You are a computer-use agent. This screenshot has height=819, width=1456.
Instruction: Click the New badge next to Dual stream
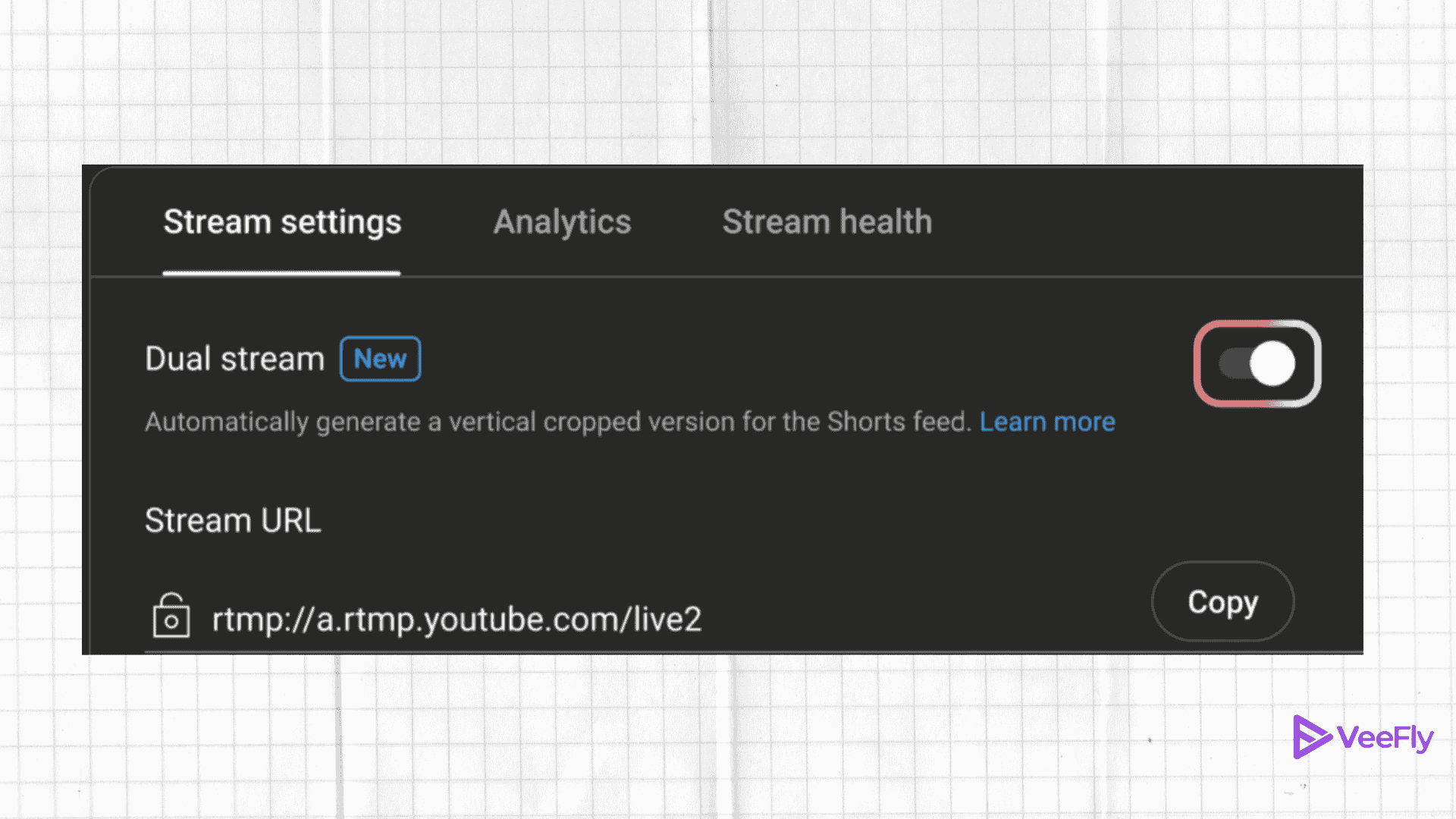coord(380,359)
